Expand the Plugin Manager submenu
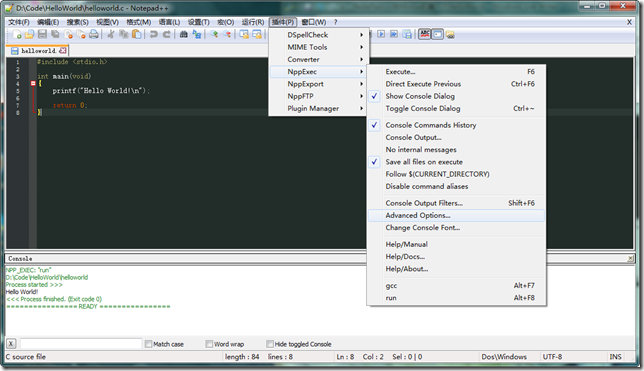This screenshot has height=371, width=644. [319, 108]
